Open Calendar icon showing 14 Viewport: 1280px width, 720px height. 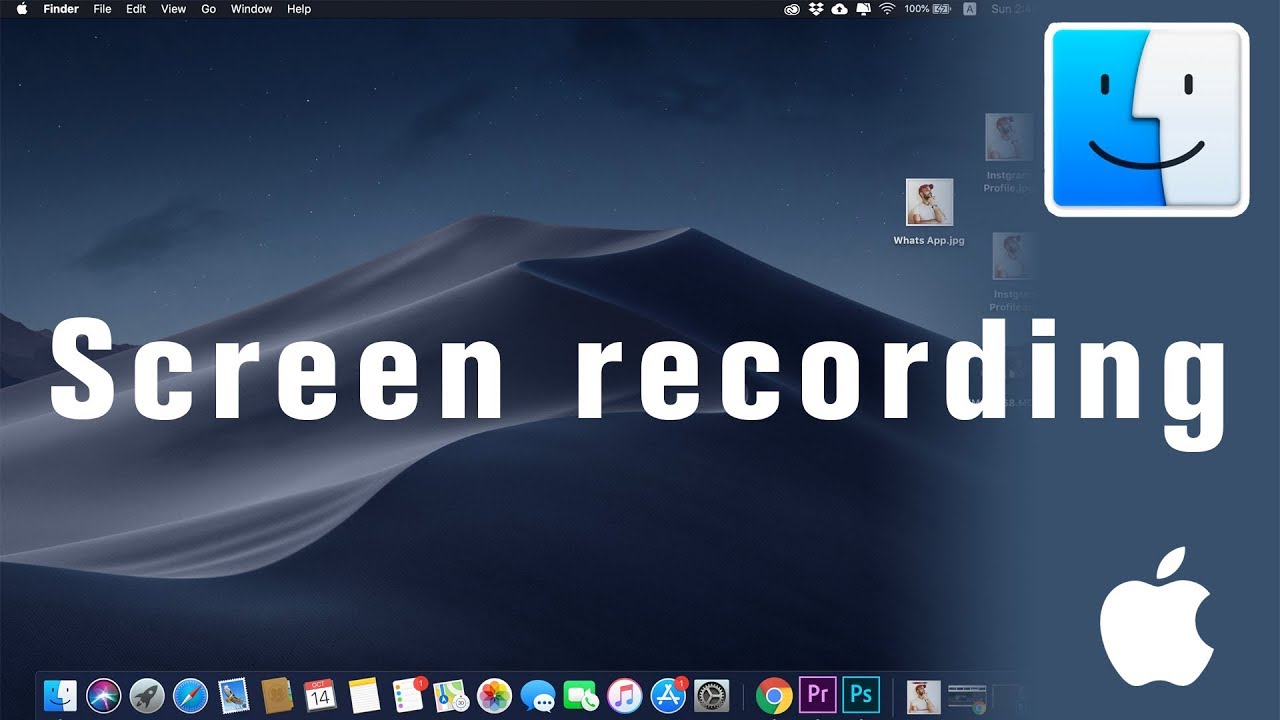pos(320,694)
